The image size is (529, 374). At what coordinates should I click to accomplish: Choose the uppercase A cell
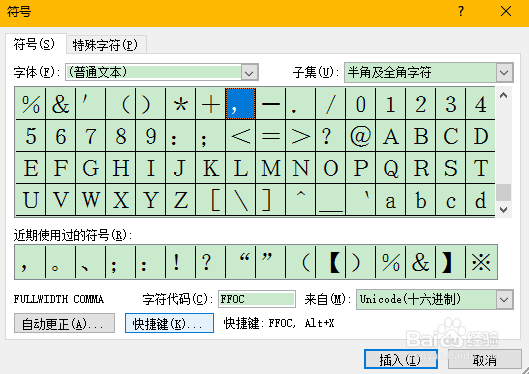coord(390,136)
